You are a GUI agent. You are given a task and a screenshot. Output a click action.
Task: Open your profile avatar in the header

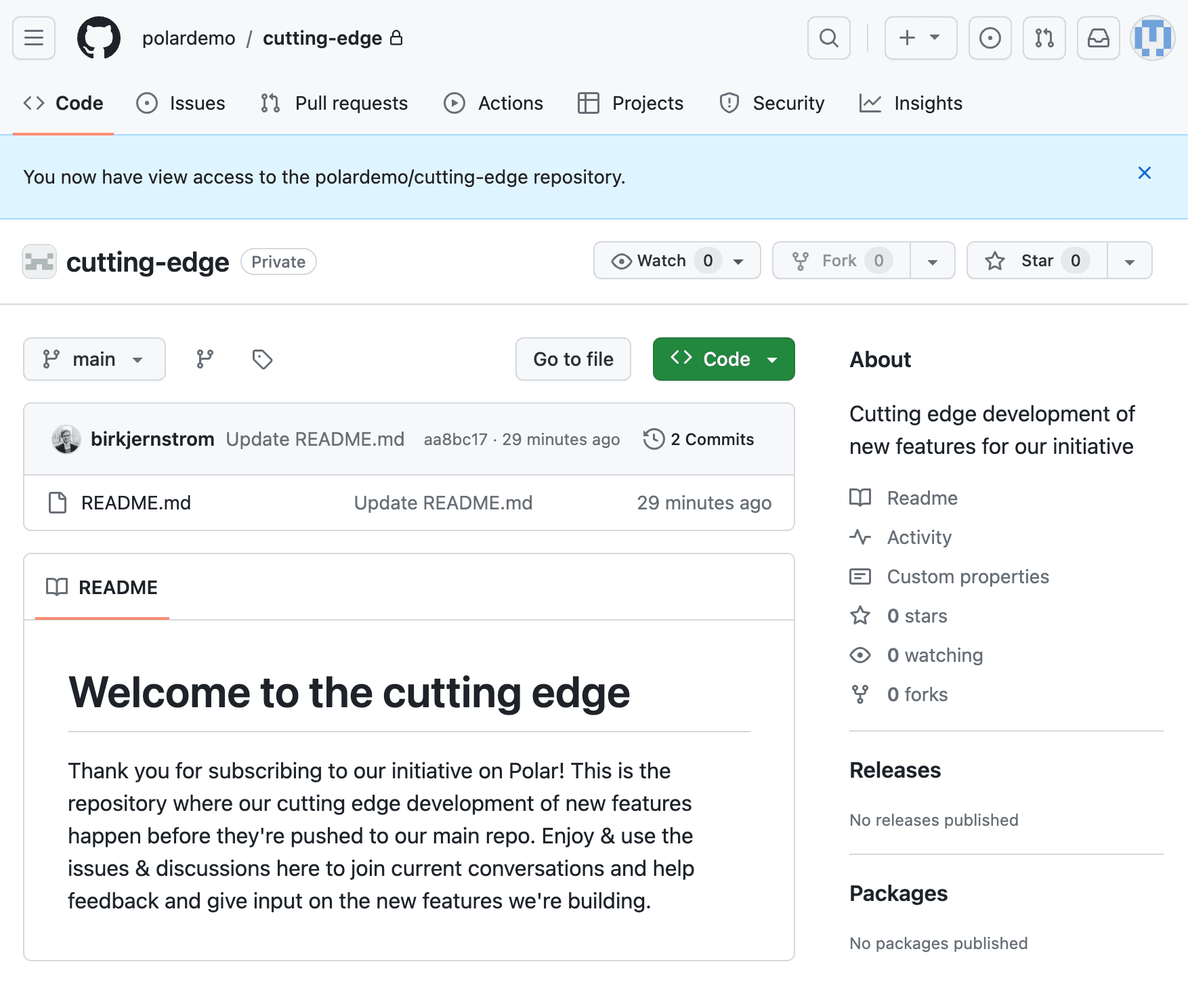1152,38
